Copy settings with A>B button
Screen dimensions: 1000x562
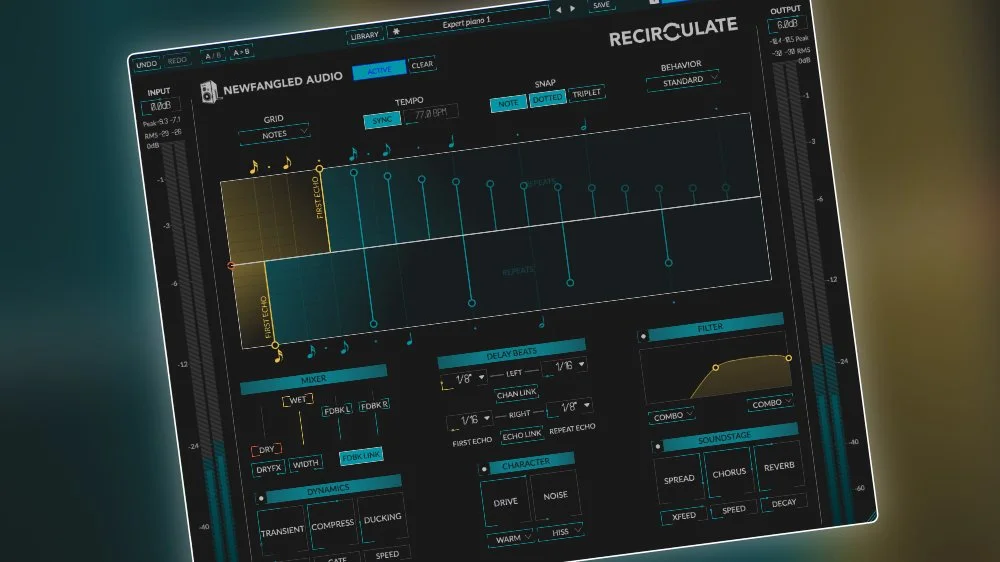coord(241,52)
